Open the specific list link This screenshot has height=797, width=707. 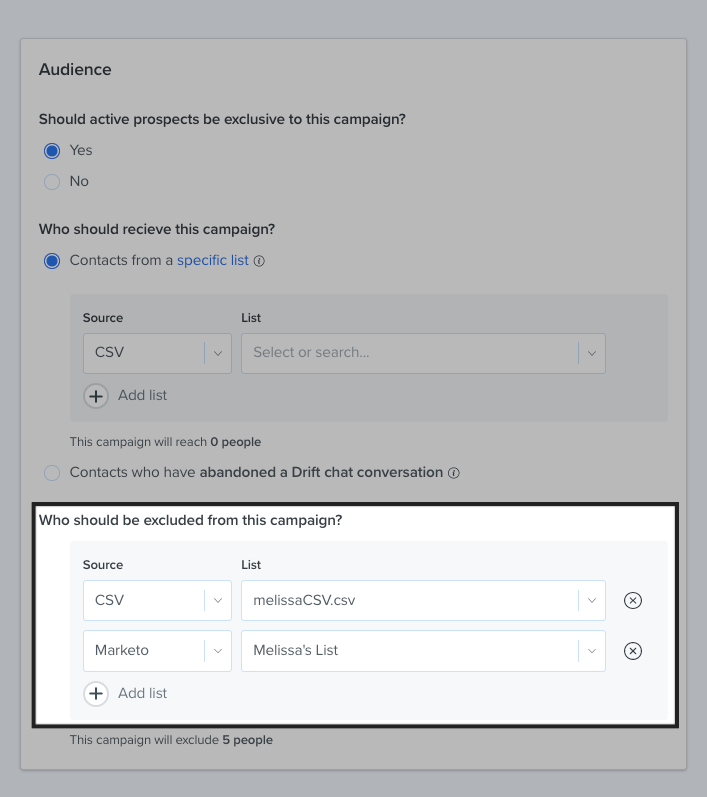(x=213, y=260)
